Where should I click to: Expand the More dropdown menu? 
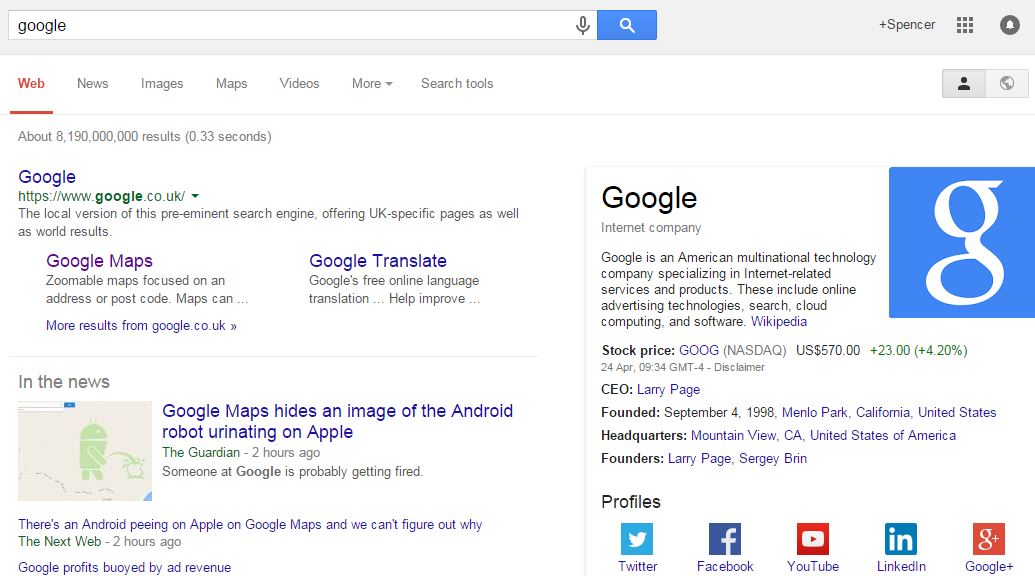tap(371, 84)
